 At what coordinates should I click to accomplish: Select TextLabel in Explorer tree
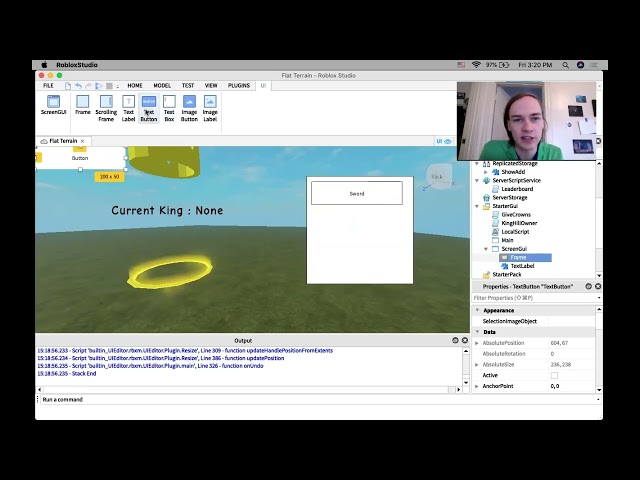[522, 266]
